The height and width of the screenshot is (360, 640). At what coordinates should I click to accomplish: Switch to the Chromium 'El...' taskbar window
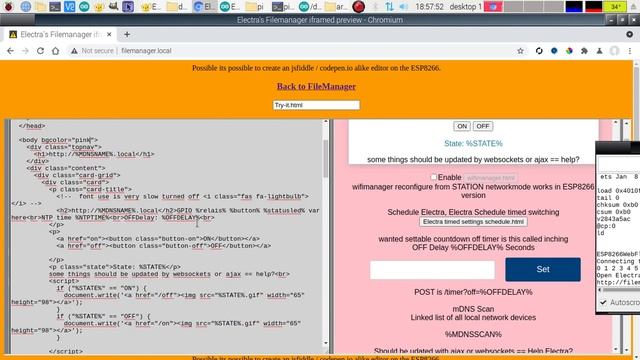(x=204, y=6)
